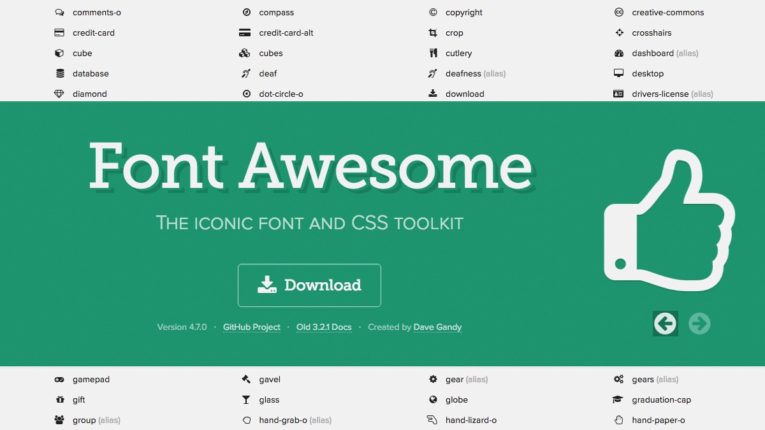Click the hand-paper-o icon
Screen dimensions: 765x430
[619, 420]
